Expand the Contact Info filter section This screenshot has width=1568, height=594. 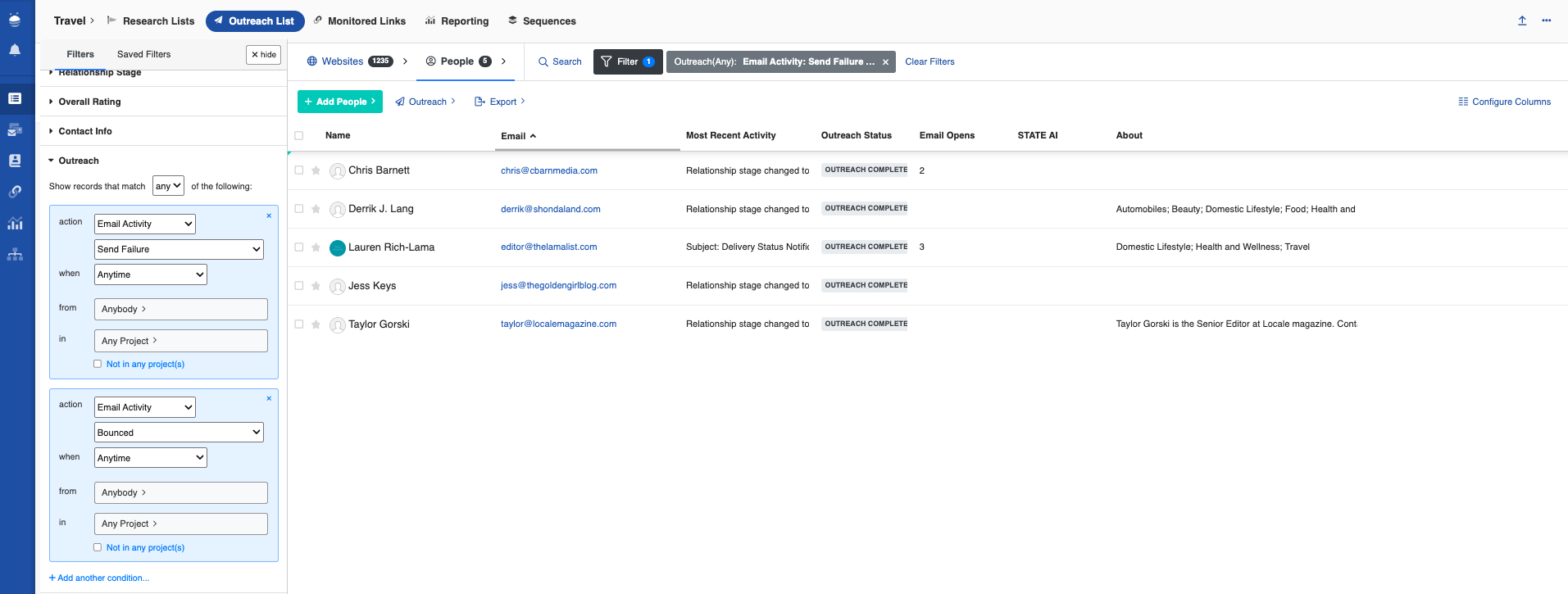click(85, 131)
